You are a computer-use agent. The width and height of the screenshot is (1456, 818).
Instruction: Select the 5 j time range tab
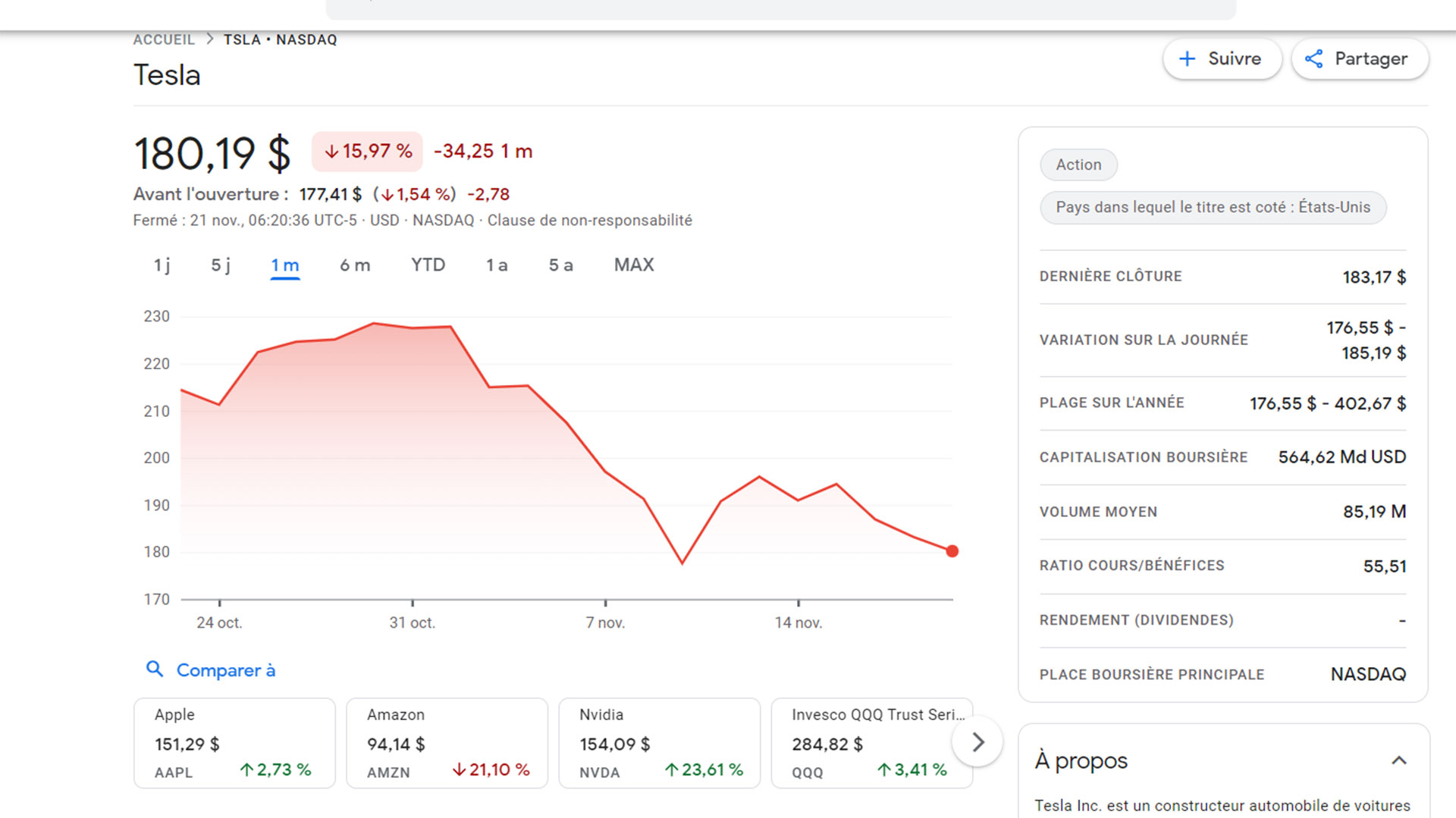pyautogui.click(x=221, y=265)
